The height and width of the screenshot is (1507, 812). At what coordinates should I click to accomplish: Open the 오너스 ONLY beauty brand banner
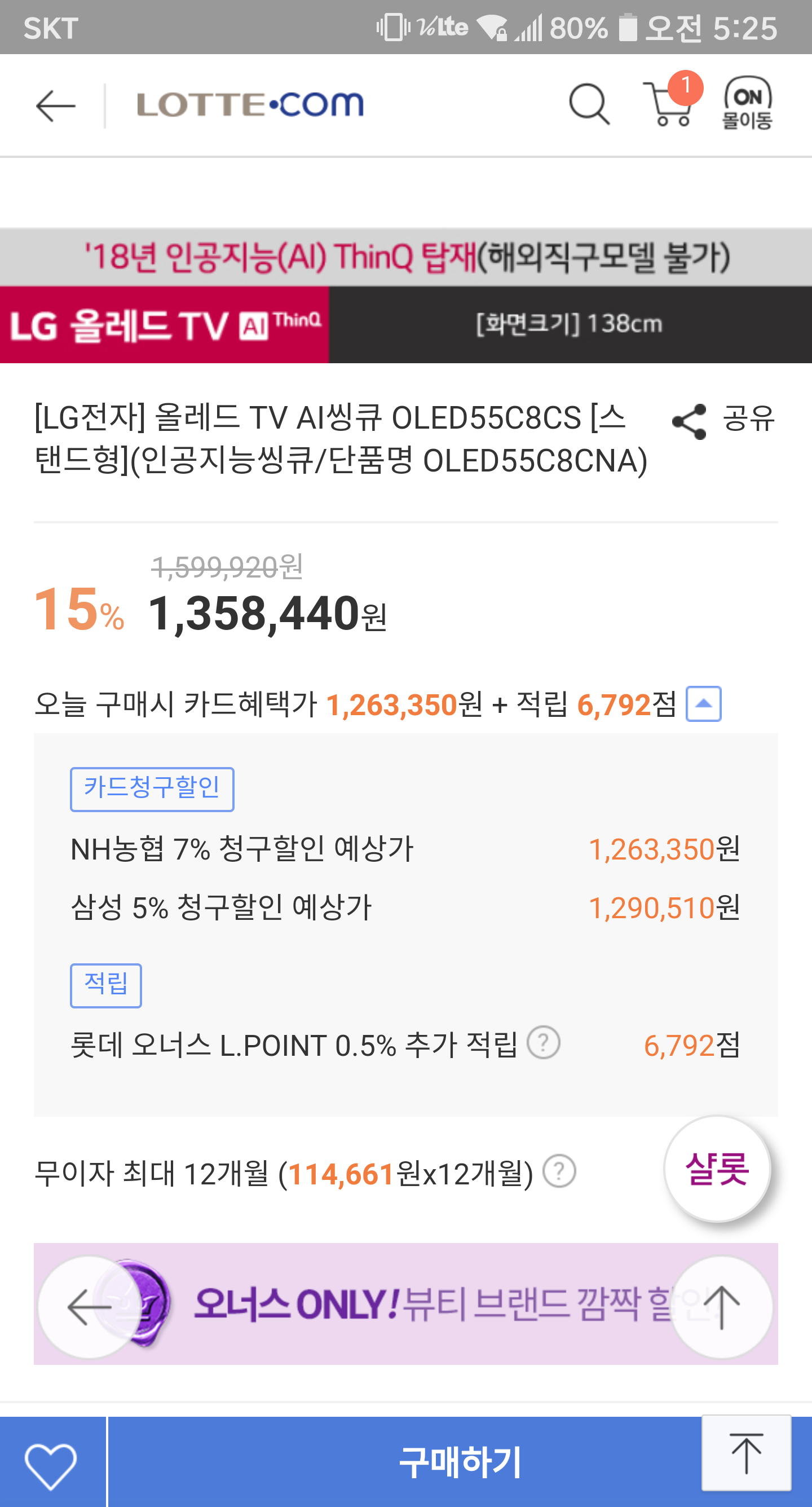click(404, 1305)
